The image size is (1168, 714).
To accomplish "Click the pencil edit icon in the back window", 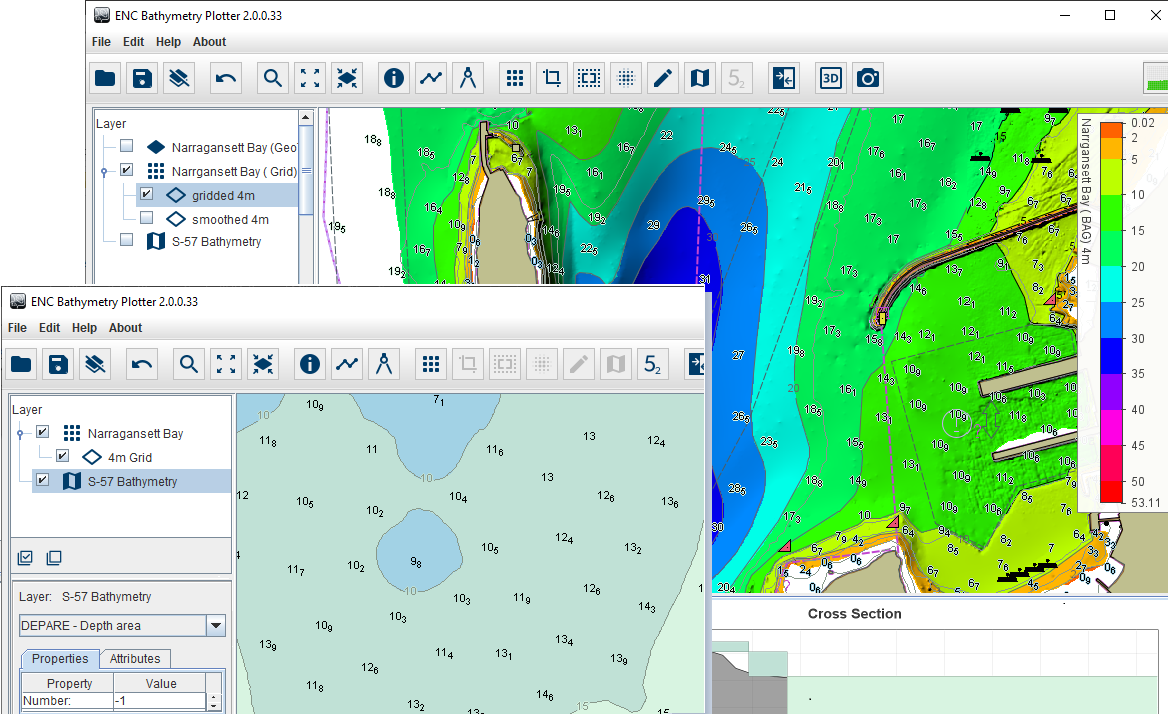I will 661,78.
